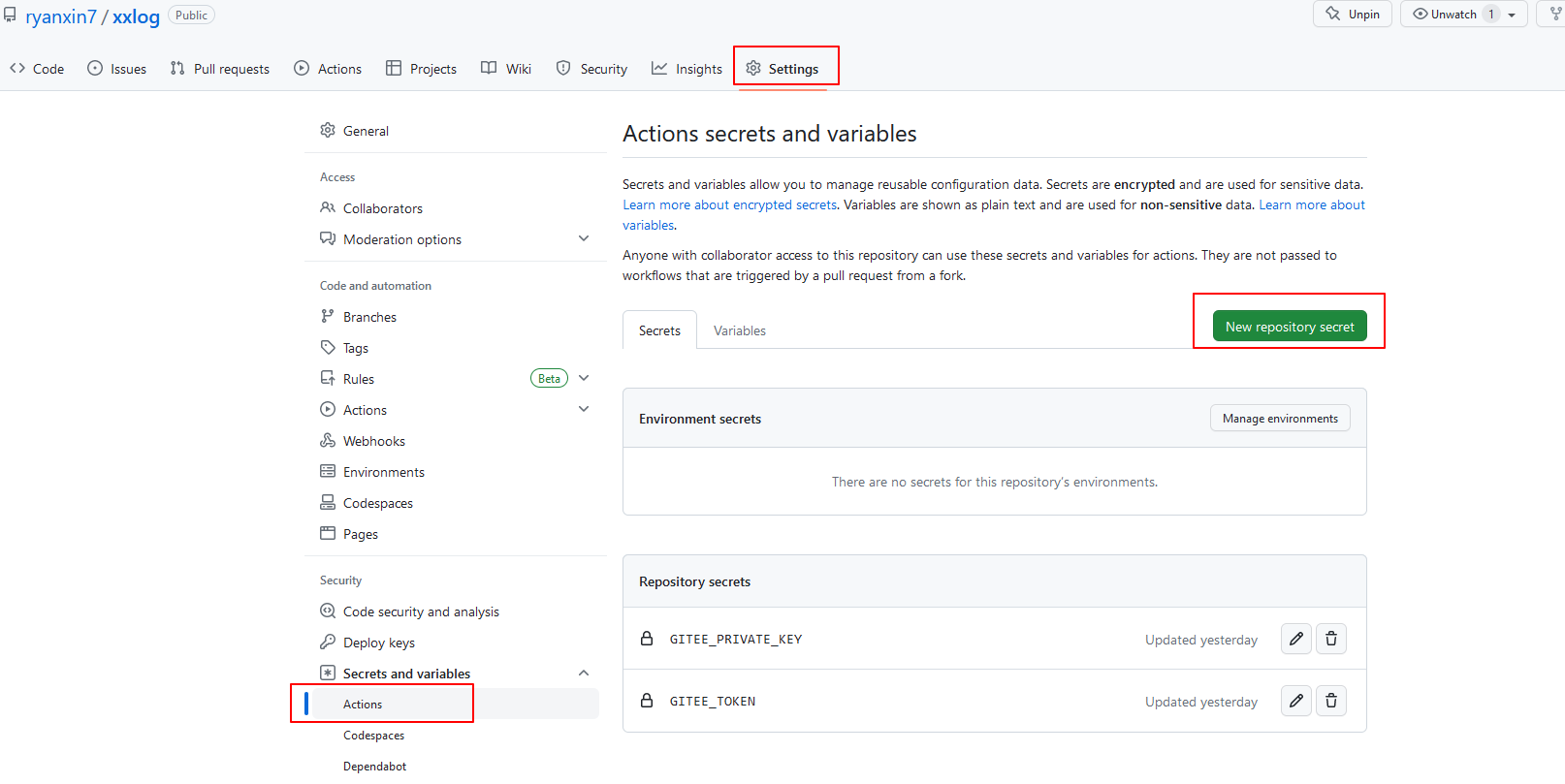Click the Secrets and variables asterisk icon
This screenshot has height=784, width=1565.
tap(328, 673)
